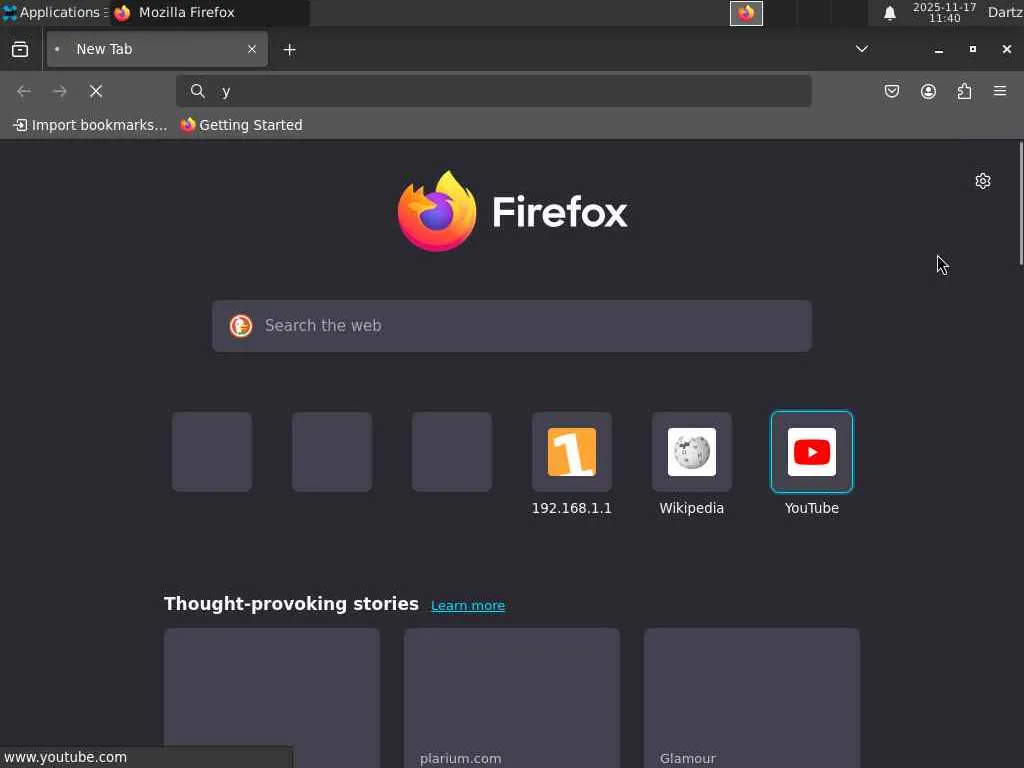Click Import bookmarks in bookmarks toolbar
Screen dimensions: 1024x768
pyautogui.click(x=90, y=125)
